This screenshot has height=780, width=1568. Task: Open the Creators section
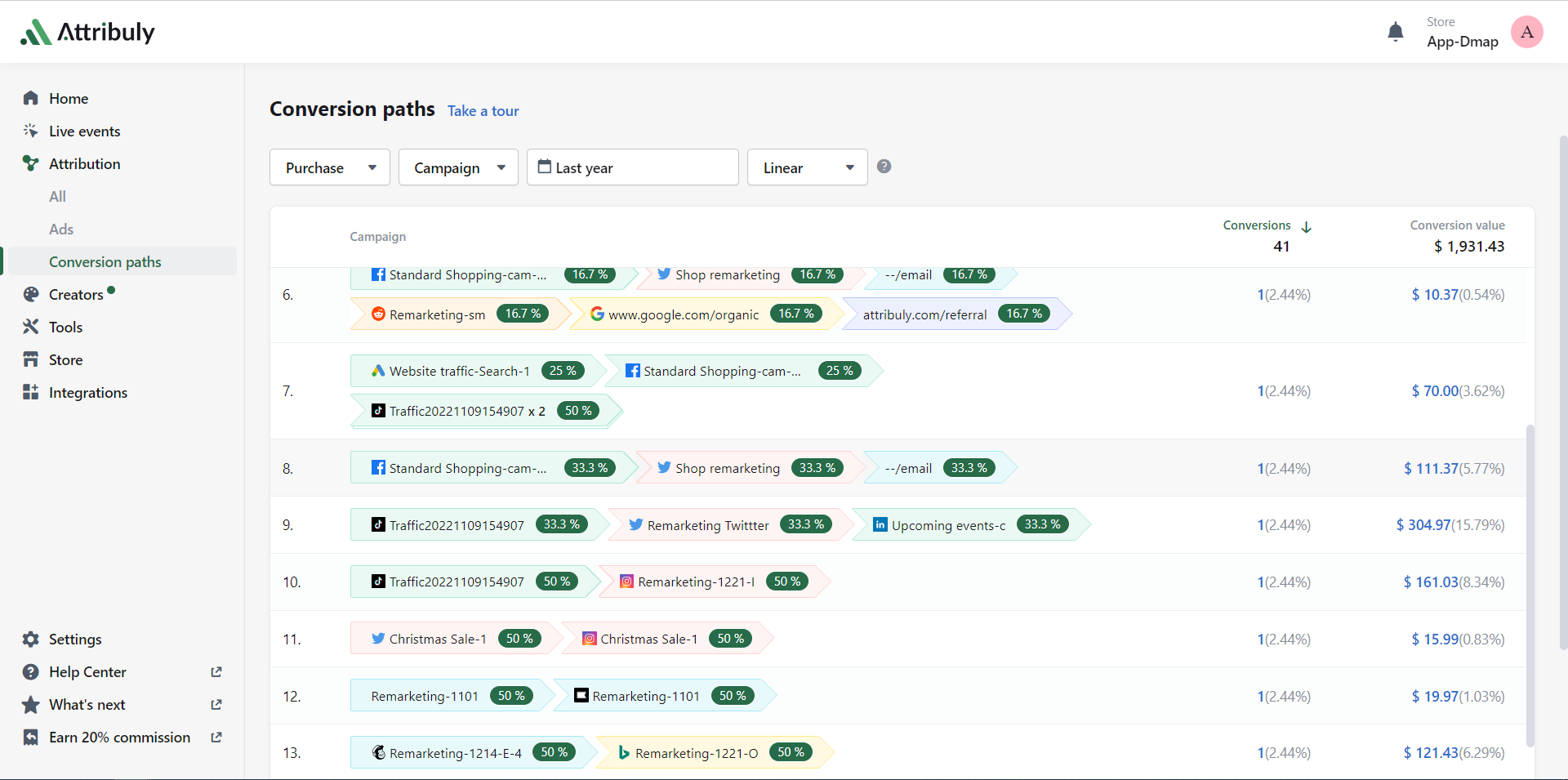76,294
